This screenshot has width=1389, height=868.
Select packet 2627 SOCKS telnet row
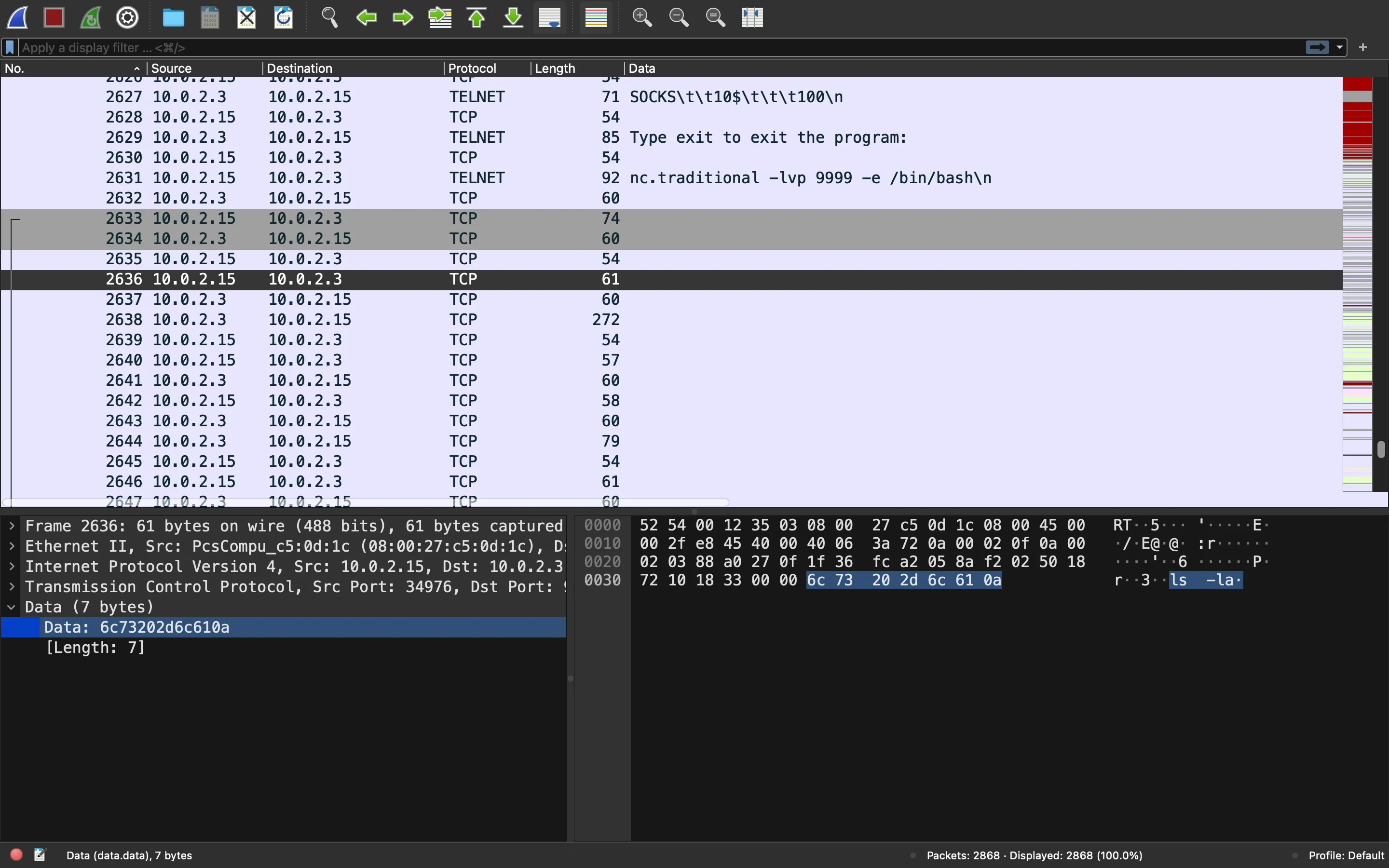(x=671, y=97)
